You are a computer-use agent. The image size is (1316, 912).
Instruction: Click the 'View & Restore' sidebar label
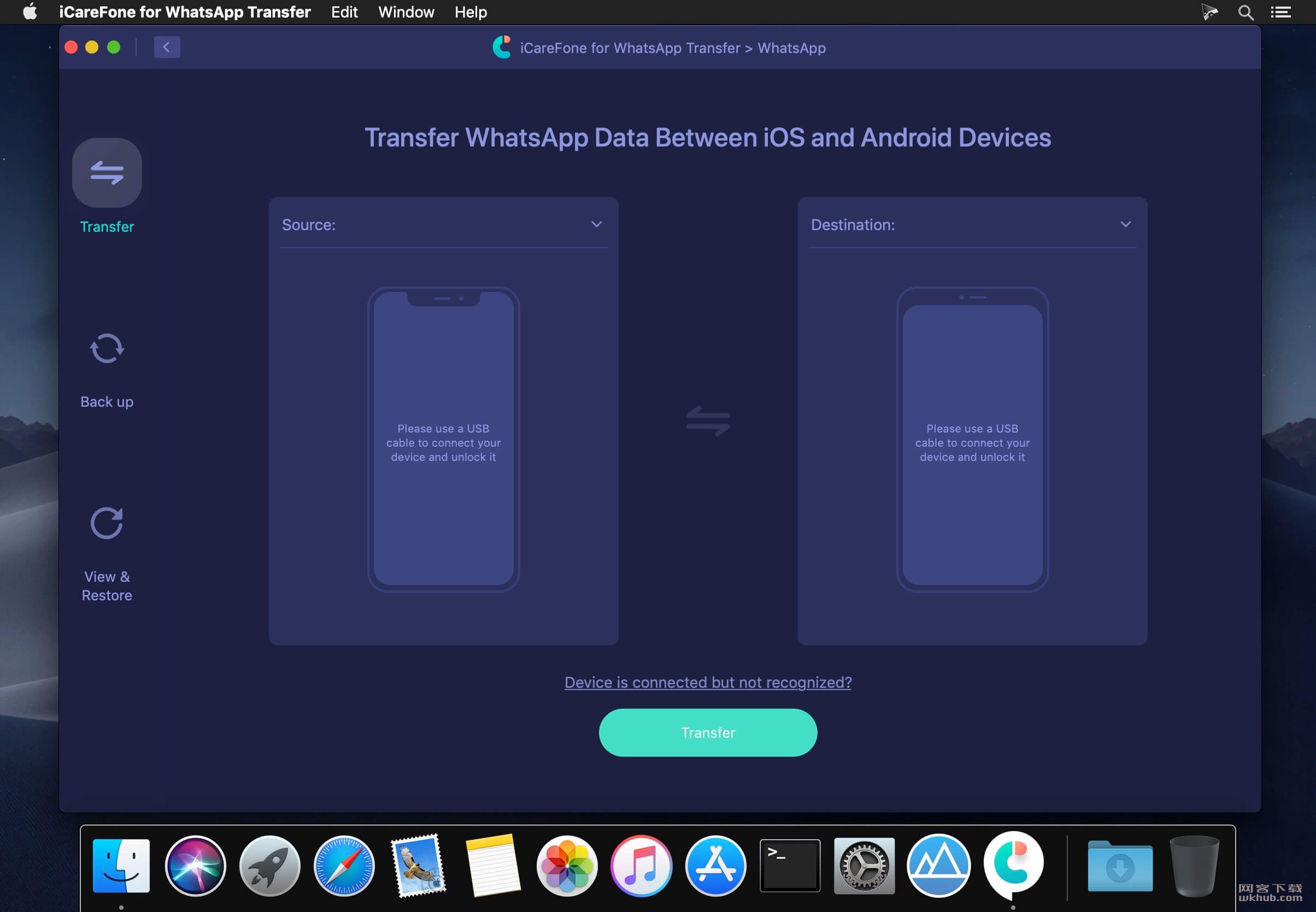(x=107, y=586)
